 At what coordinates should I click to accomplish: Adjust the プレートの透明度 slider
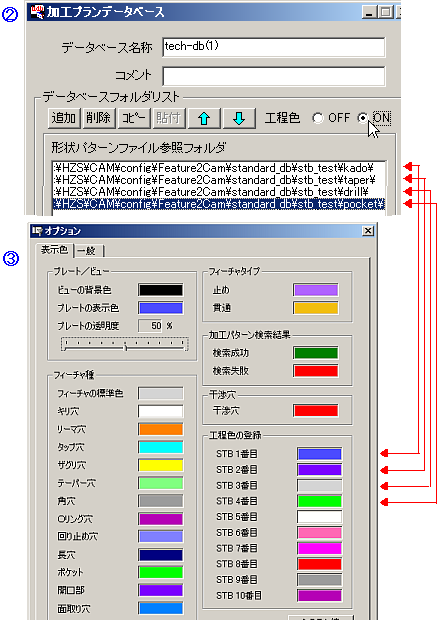(125, 344)
